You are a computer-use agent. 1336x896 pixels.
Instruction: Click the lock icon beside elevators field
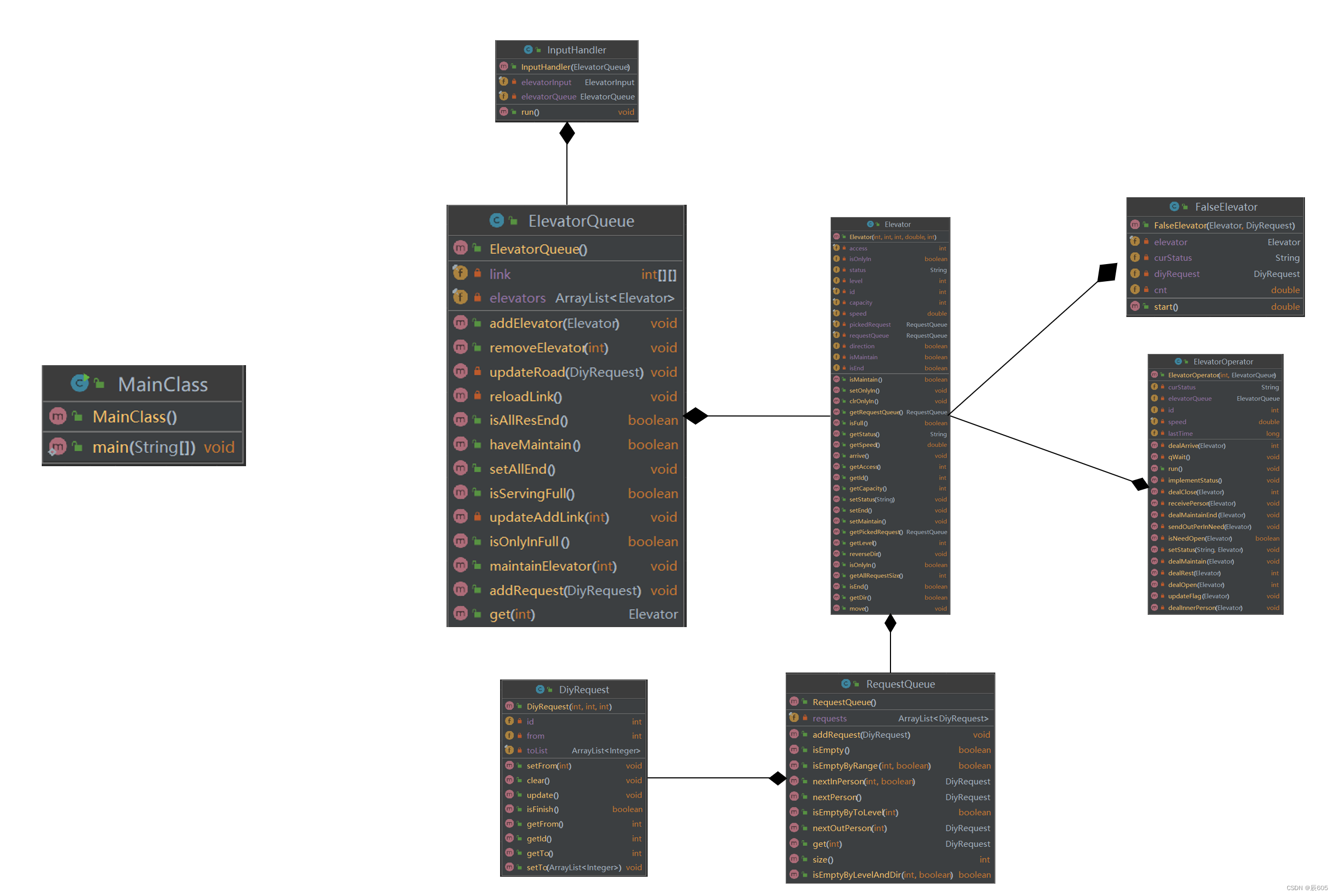click(478, 298)
